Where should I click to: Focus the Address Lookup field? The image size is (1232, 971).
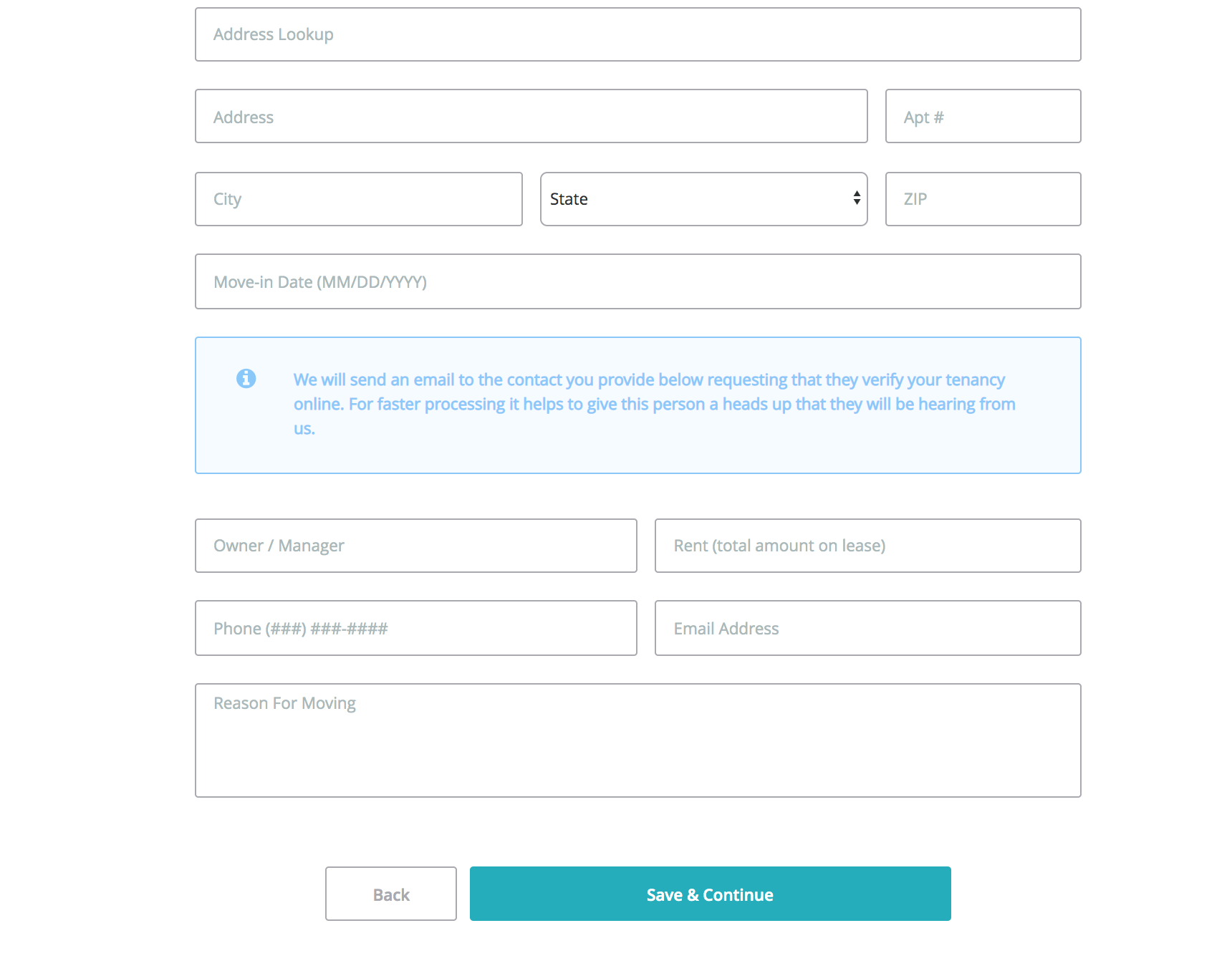637,34
